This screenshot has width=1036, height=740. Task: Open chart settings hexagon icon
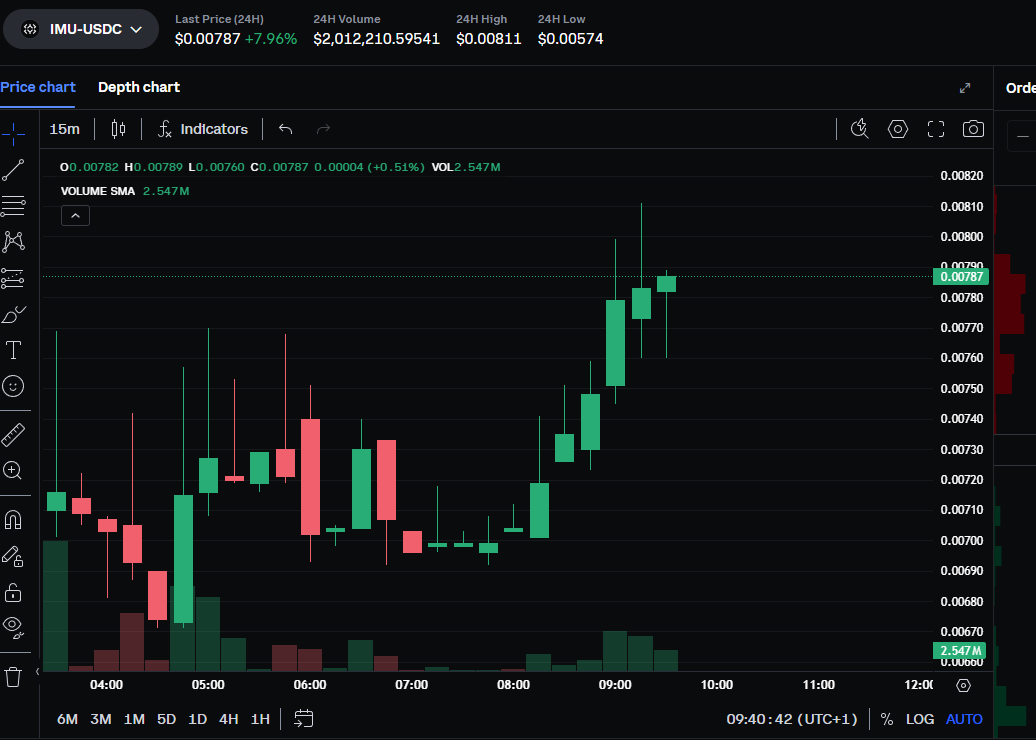pyautogui.click(x=898, y=129)
